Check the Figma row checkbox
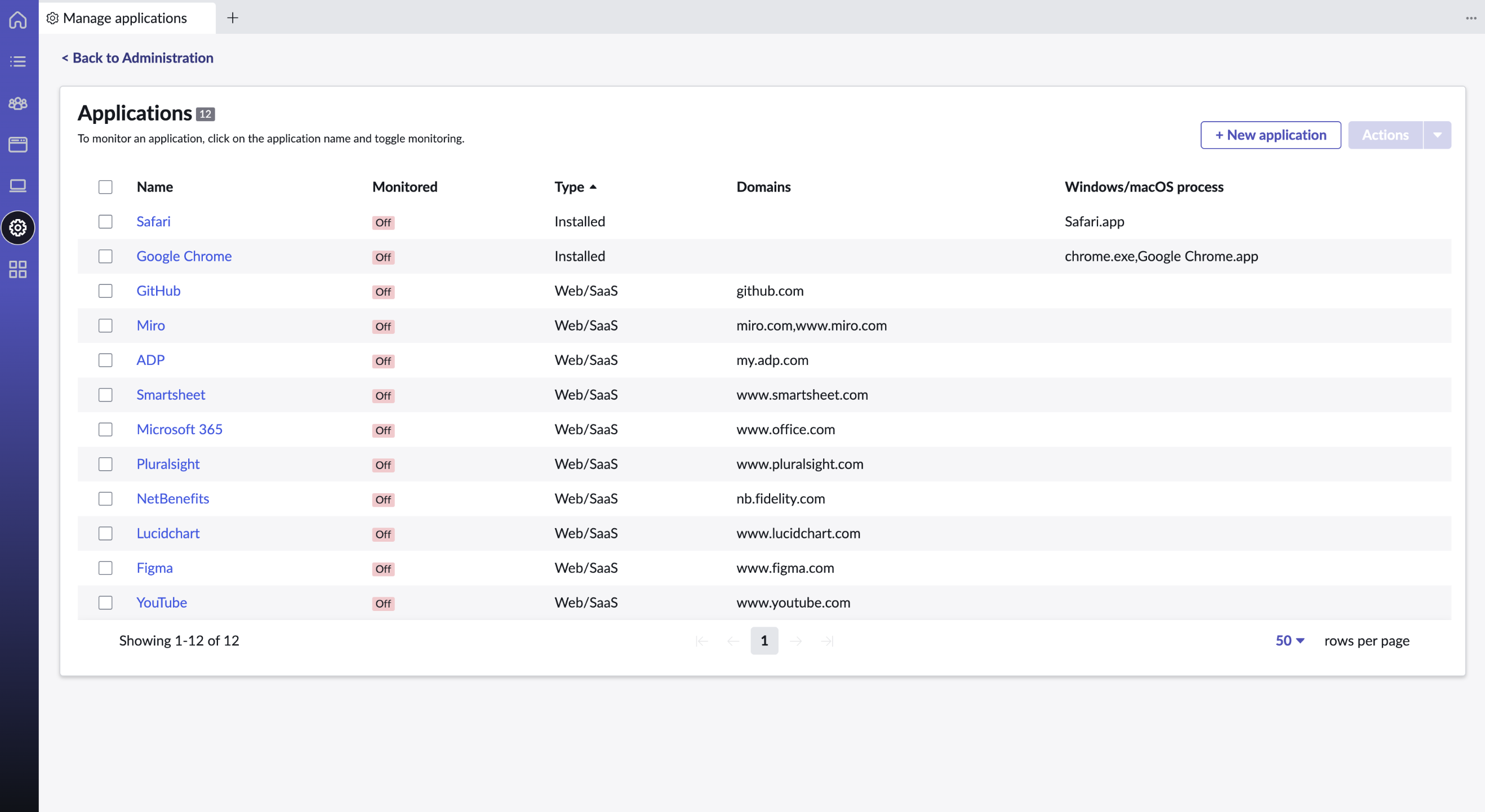 pyautogui.click(x=105, y=568)
